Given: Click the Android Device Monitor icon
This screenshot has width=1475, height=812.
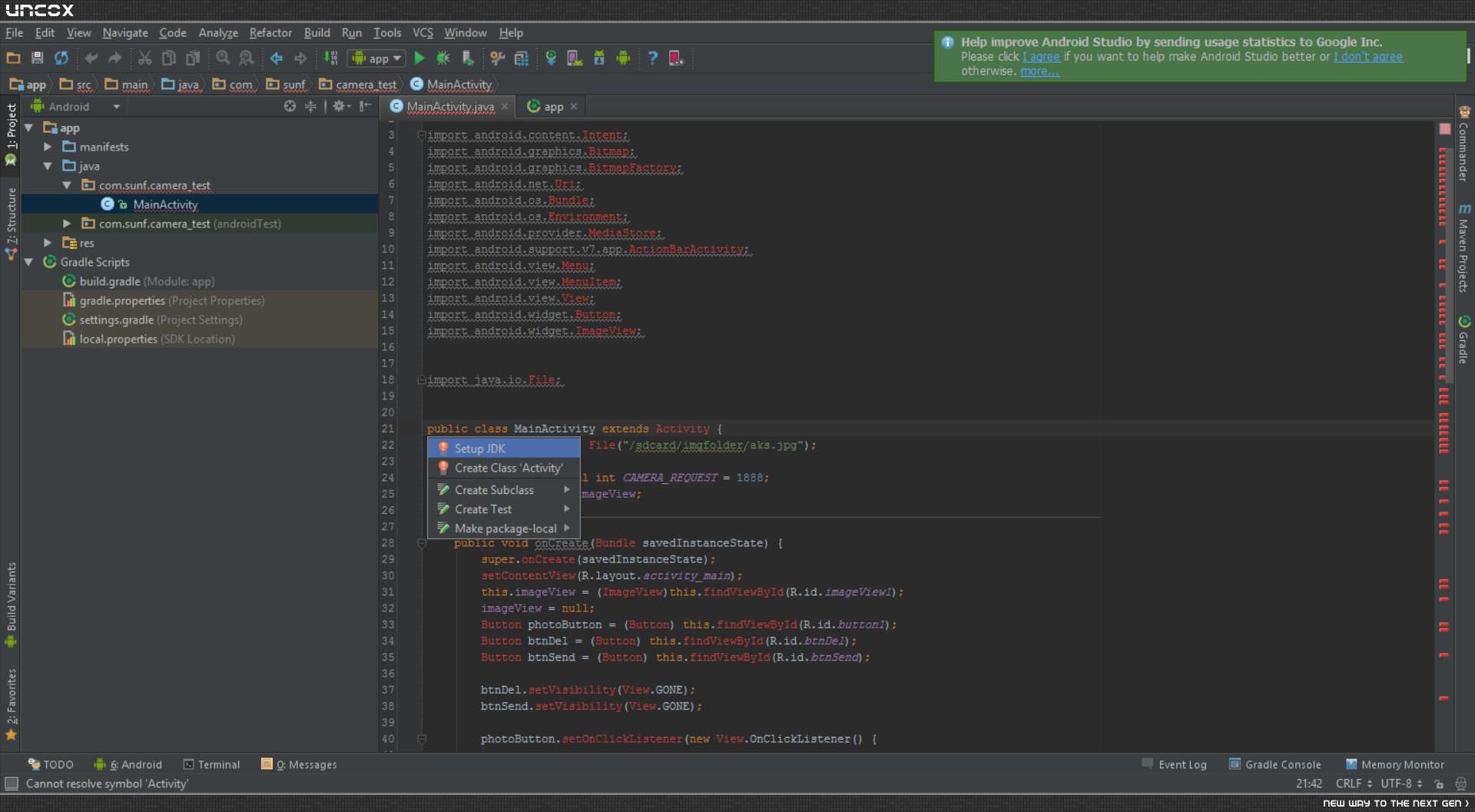Looking at the screenshot, I should (623, 58).
